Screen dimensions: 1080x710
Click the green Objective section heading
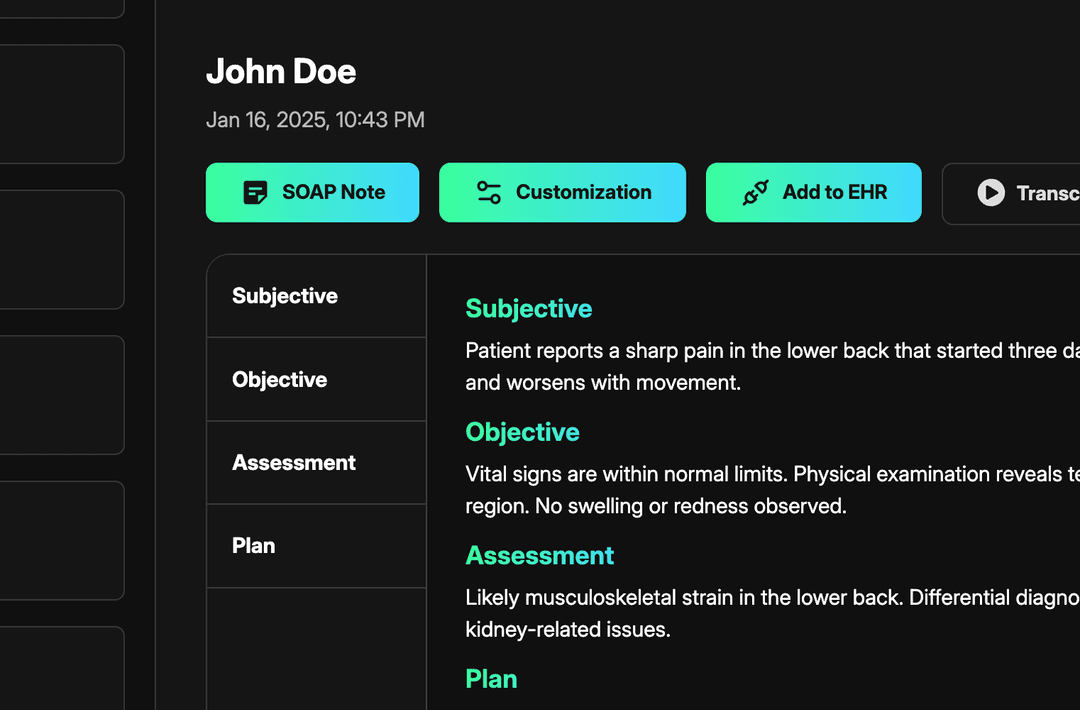coord(523,432)
